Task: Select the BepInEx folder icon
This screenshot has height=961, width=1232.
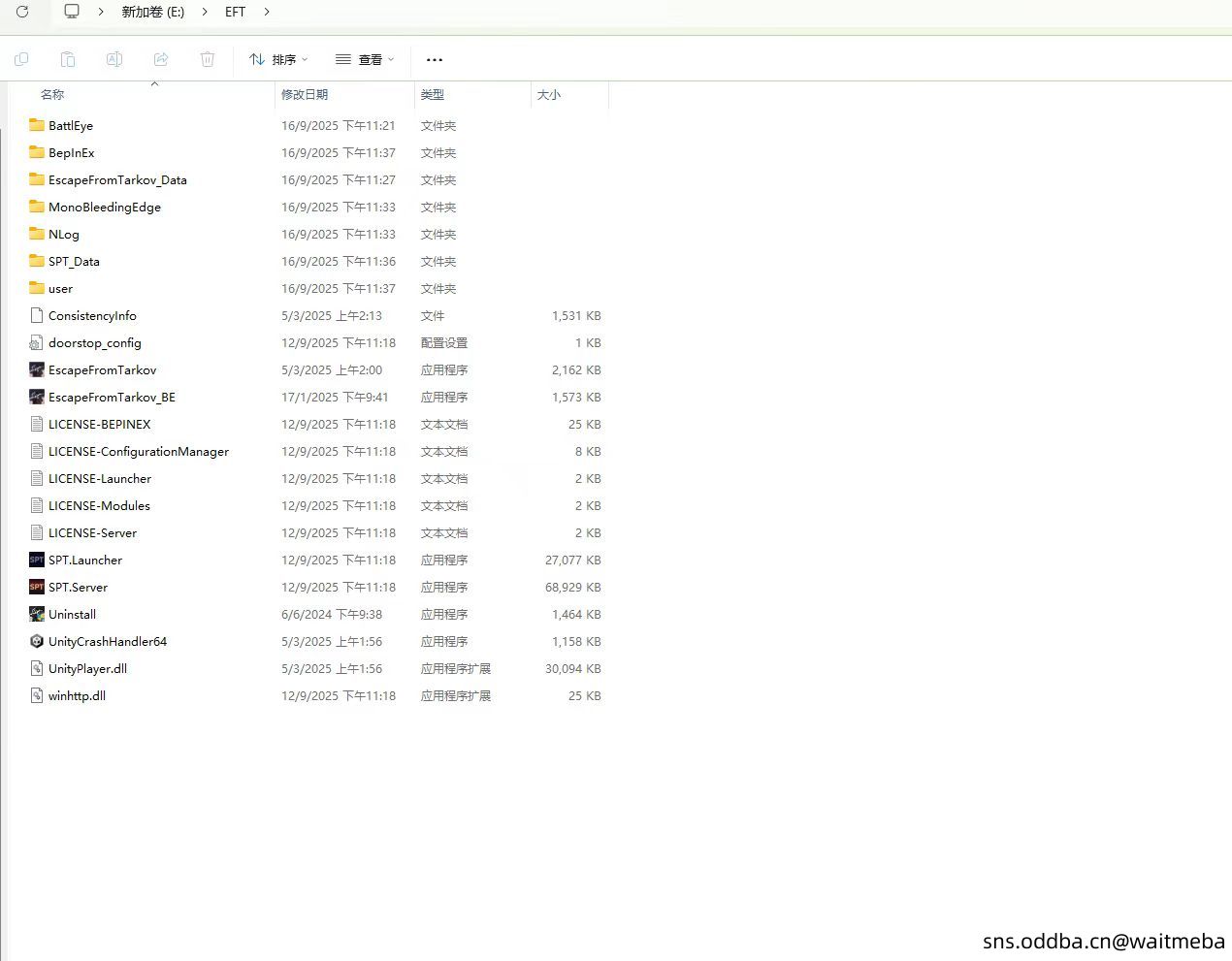Action: pos(37,152)
